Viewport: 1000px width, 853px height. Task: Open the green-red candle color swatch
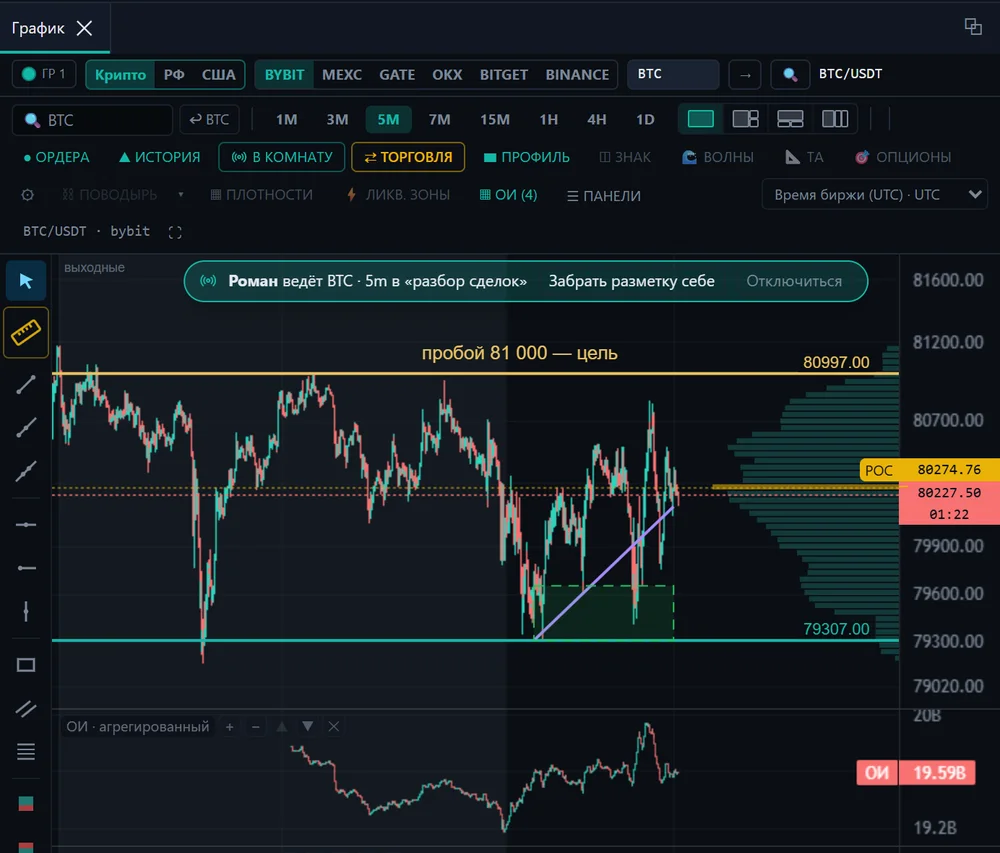pos(26,804)
